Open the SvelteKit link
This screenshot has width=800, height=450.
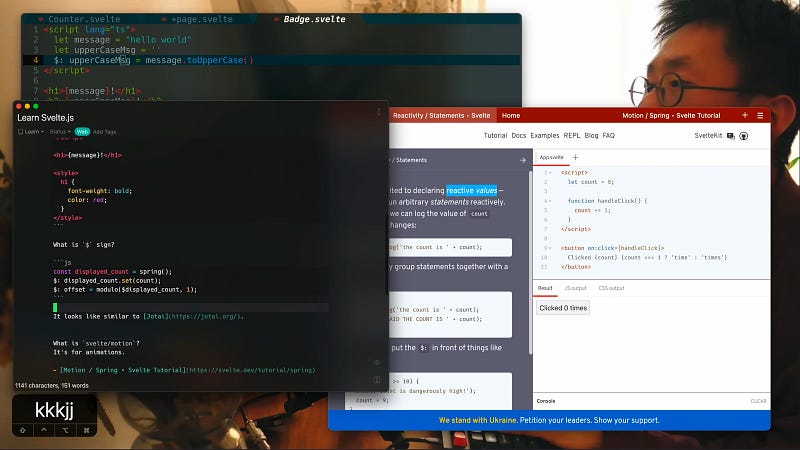708,136
